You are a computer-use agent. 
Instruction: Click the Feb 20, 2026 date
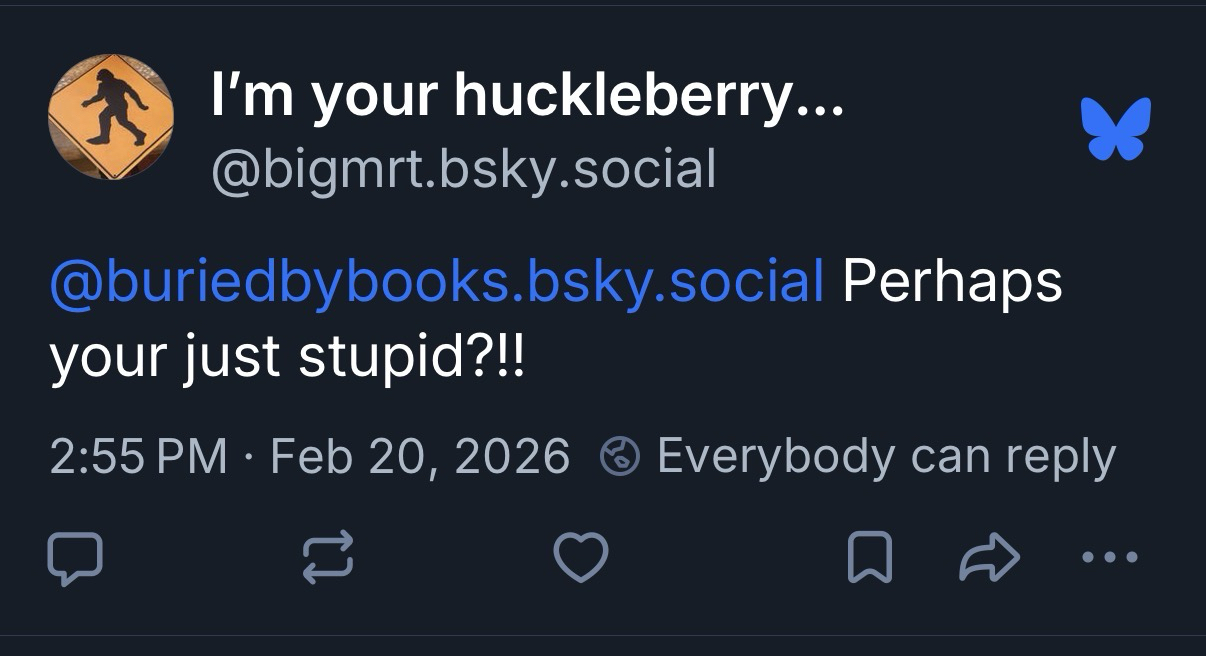coord(420,458)
